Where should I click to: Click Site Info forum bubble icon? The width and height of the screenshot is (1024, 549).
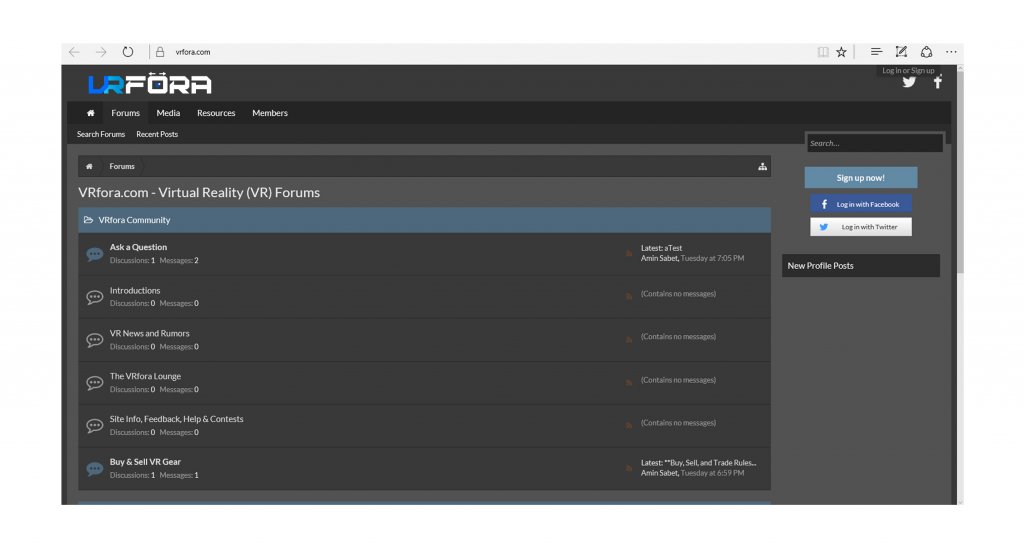pos(95,426)
